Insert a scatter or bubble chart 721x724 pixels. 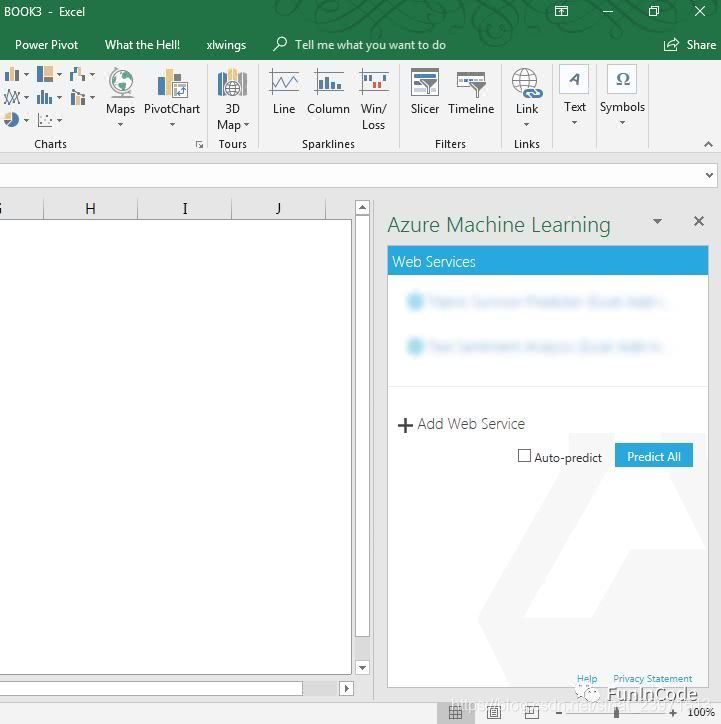tap(49, 121)
